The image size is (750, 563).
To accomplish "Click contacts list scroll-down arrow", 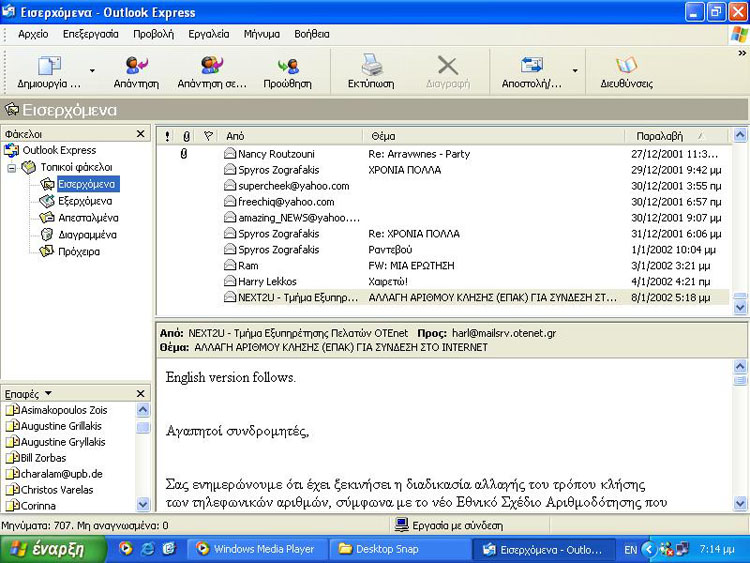I will pyautogui.click(x=143, y=504).
